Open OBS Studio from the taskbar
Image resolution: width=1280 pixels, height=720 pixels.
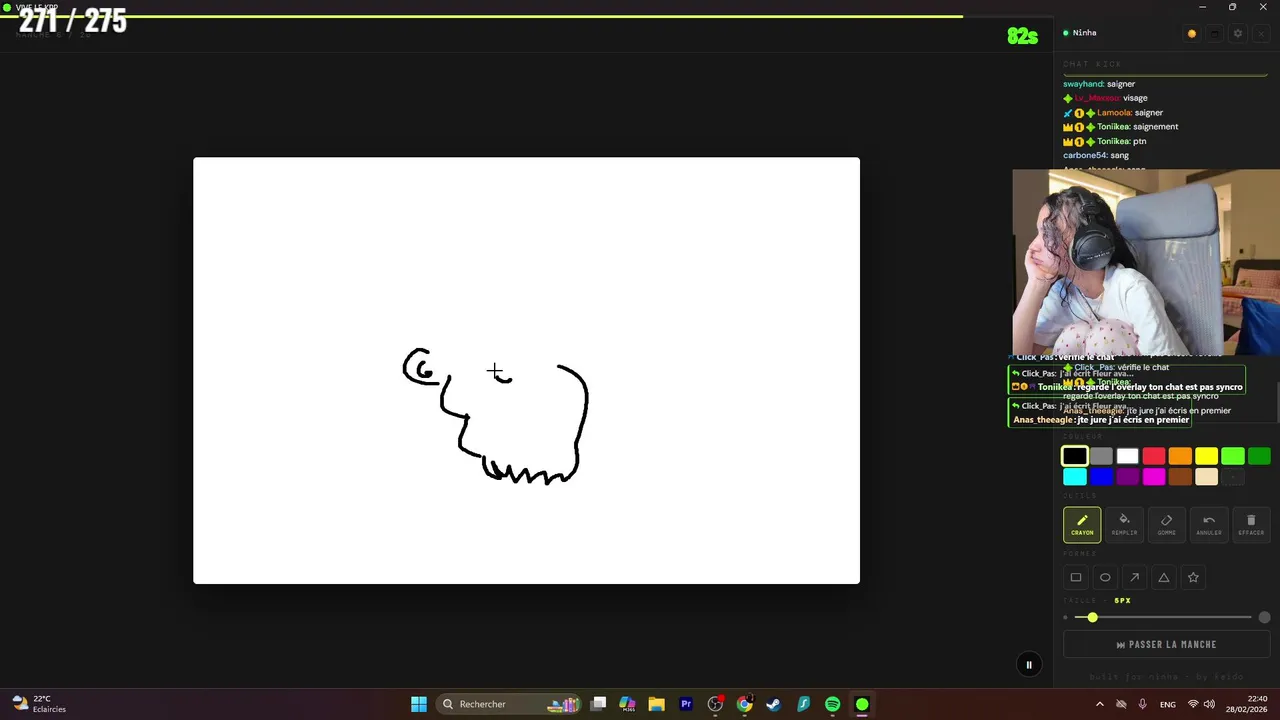tap(715, 704)
